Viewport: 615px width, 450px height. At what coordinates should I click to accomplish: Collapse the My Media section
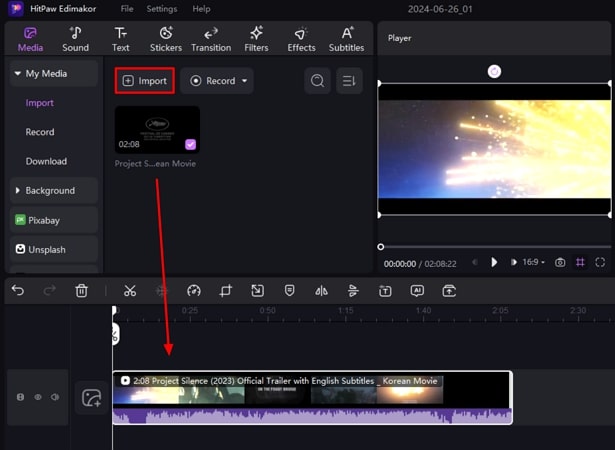point(18,73)
